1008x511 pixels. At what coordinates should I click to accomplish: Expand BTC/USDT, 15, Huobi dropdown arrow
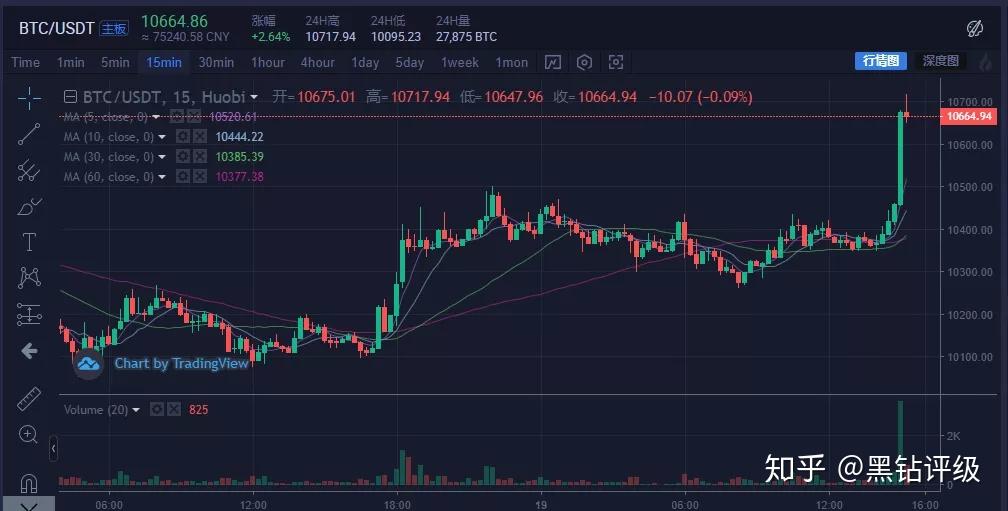pyautogui.click(x=254, y=97)
